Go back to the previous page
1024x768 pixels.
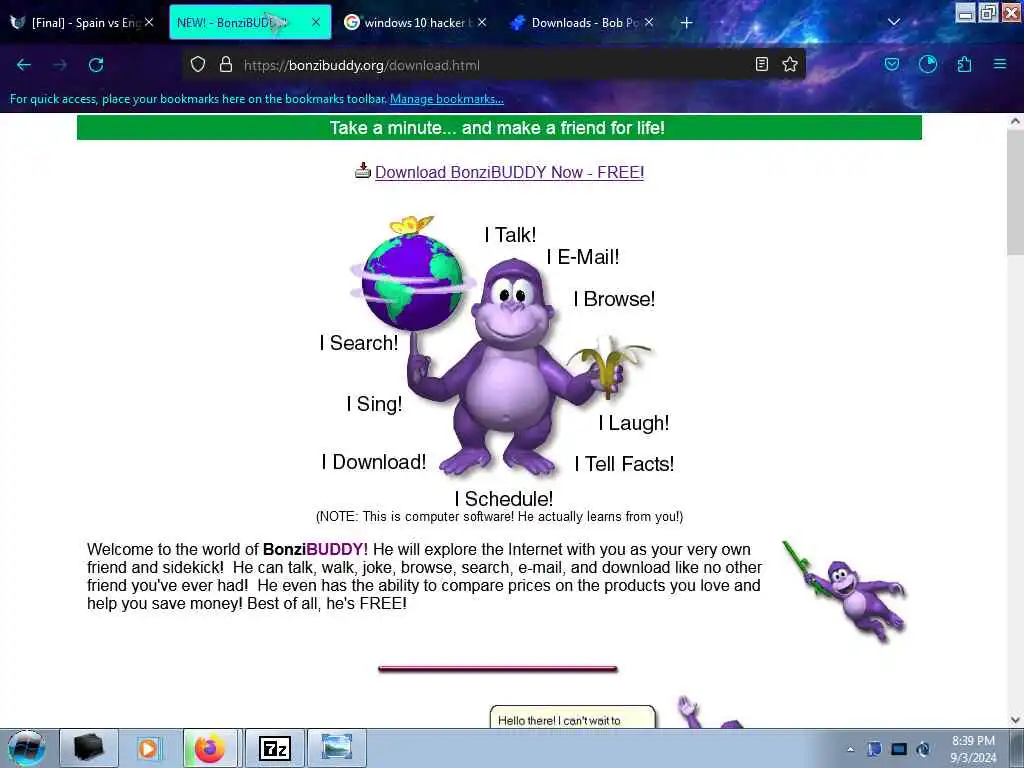point(24,65)
